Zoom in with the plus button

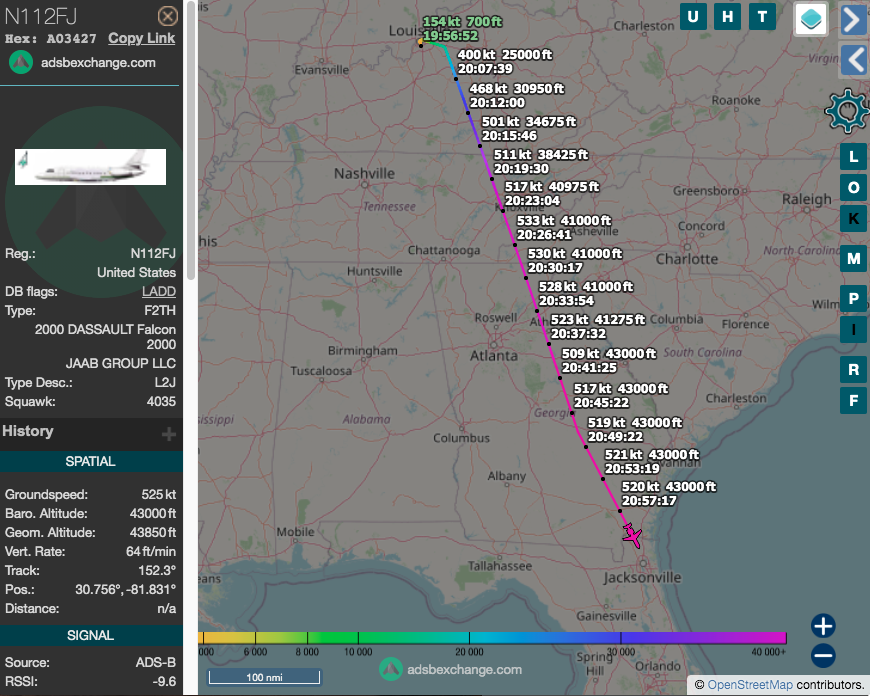click(823, 626)
